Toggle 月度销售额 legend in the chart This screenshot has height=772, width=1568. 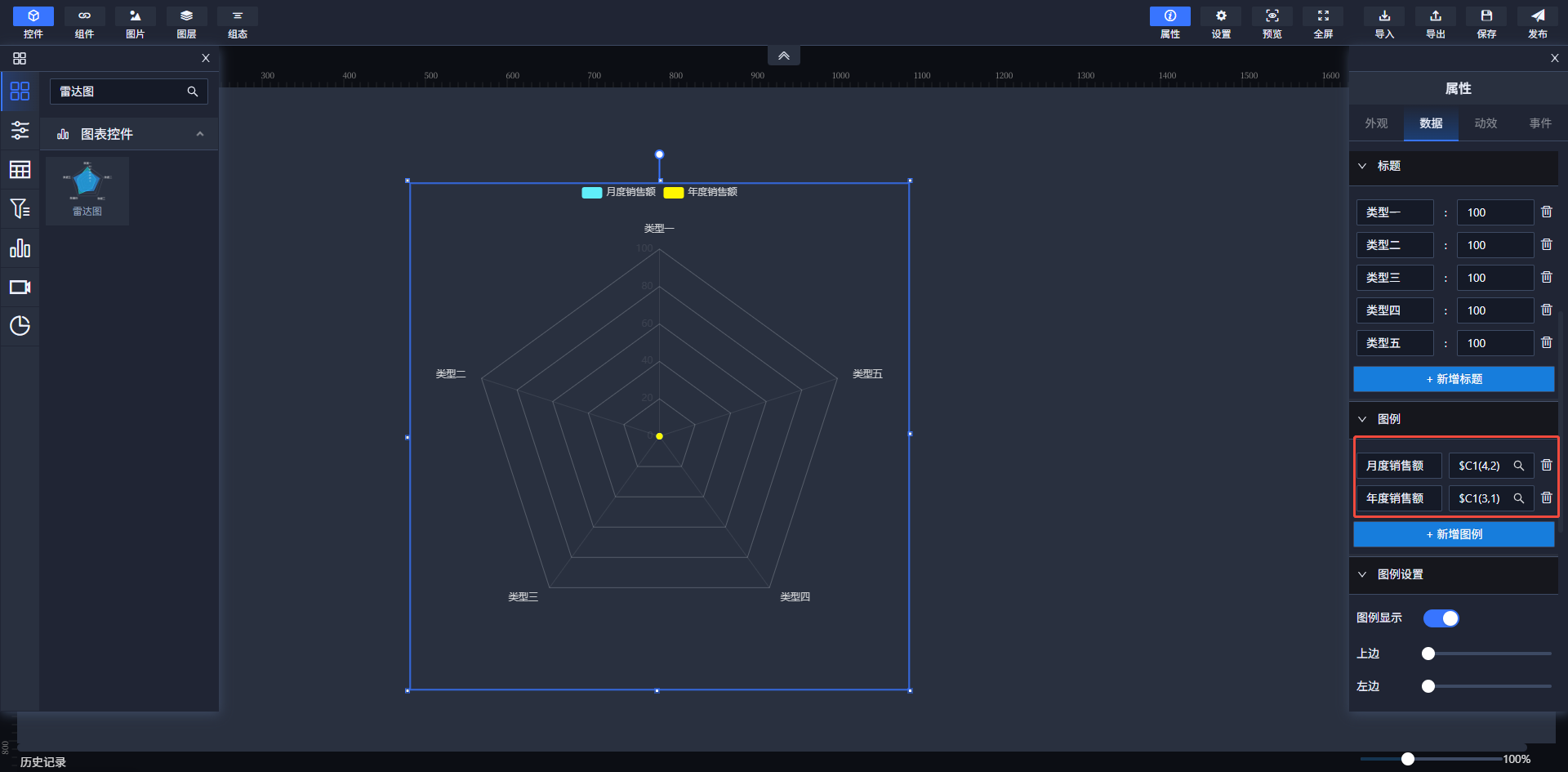tap(619, 192)
